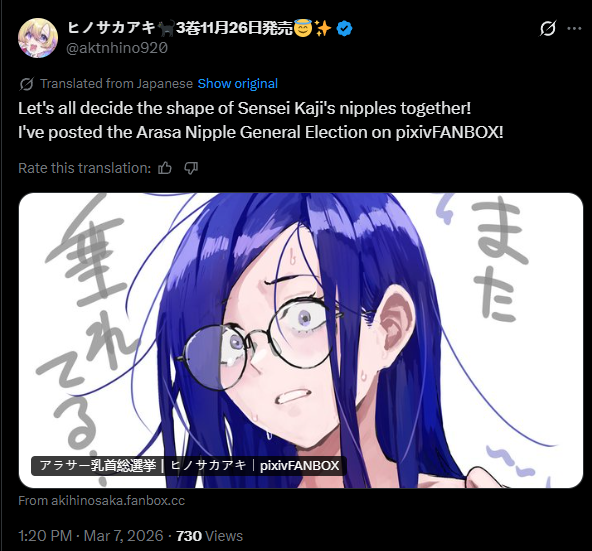Click the blue verified badge
The width and height of the screenshot is (592, 551).
click(344, 29)
